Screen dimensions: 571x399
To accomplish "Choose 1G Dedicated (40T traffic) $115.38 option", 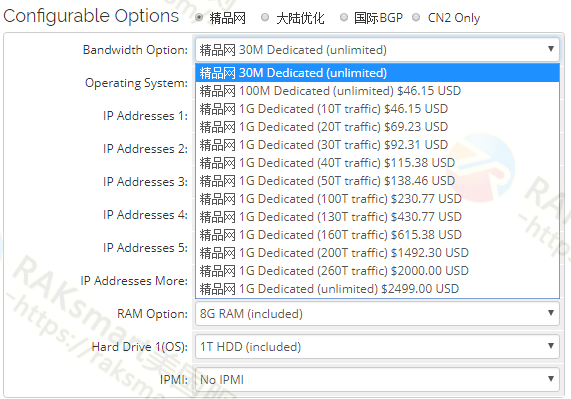I will [377, 163].
